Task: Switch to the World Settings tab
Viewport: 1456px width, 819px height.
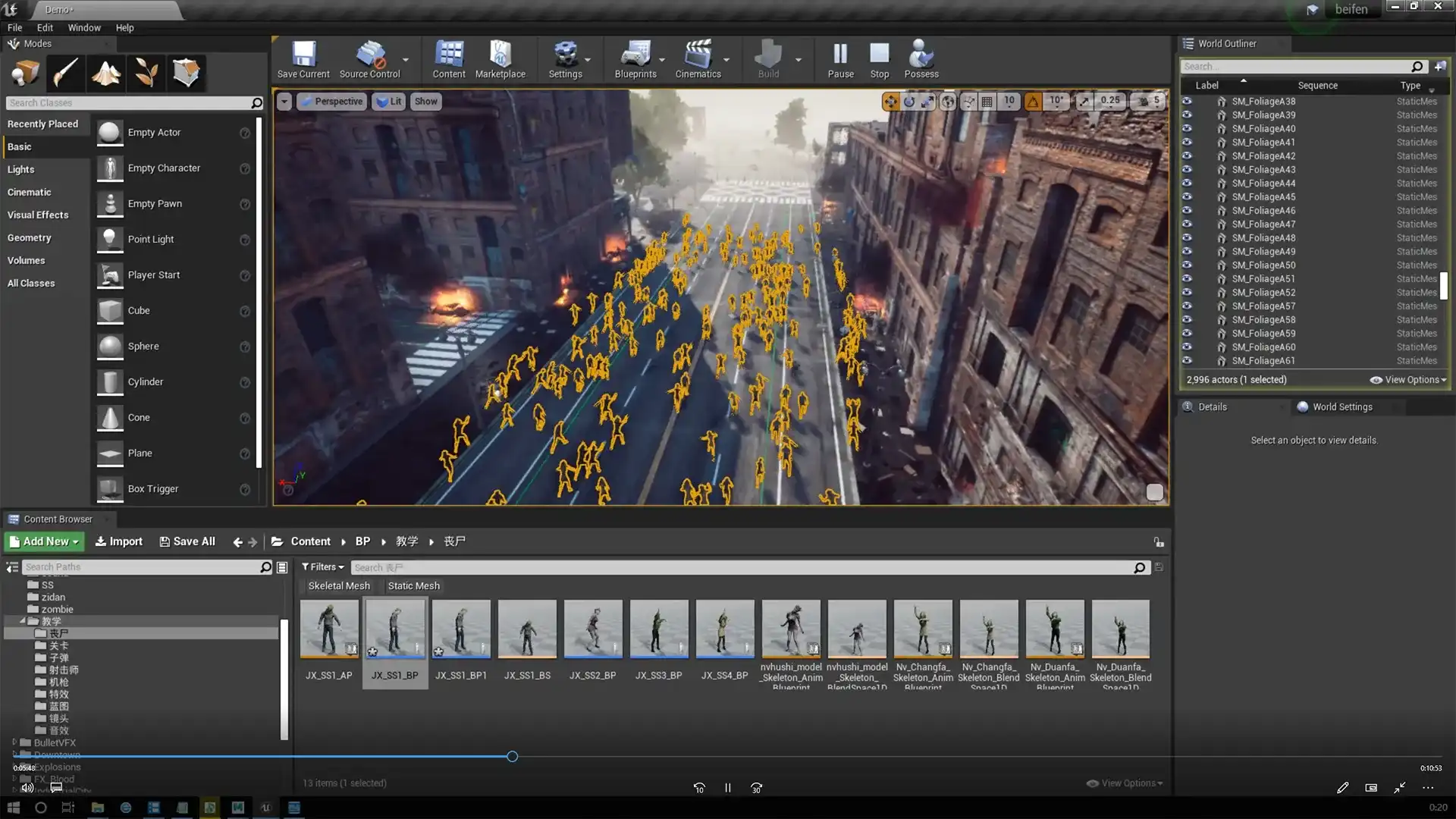Action: [x=1341, y=406]
